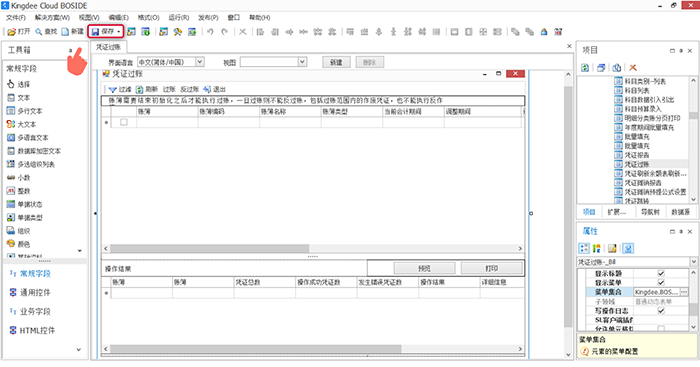
Task: Select the 颜色 field in toolbox
Action: (x=19, y=244)
